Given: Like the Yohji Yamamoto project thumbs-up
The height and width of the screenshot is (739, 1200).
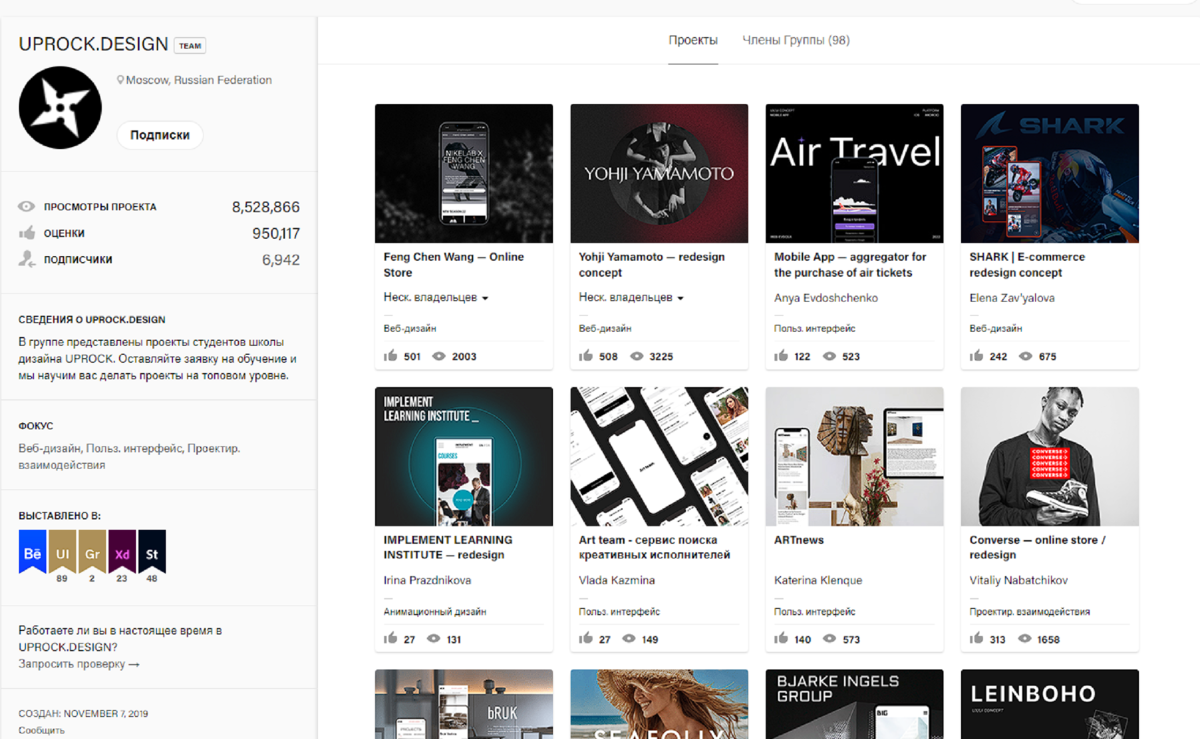Looking at the screenshot, I should (586, 356).
